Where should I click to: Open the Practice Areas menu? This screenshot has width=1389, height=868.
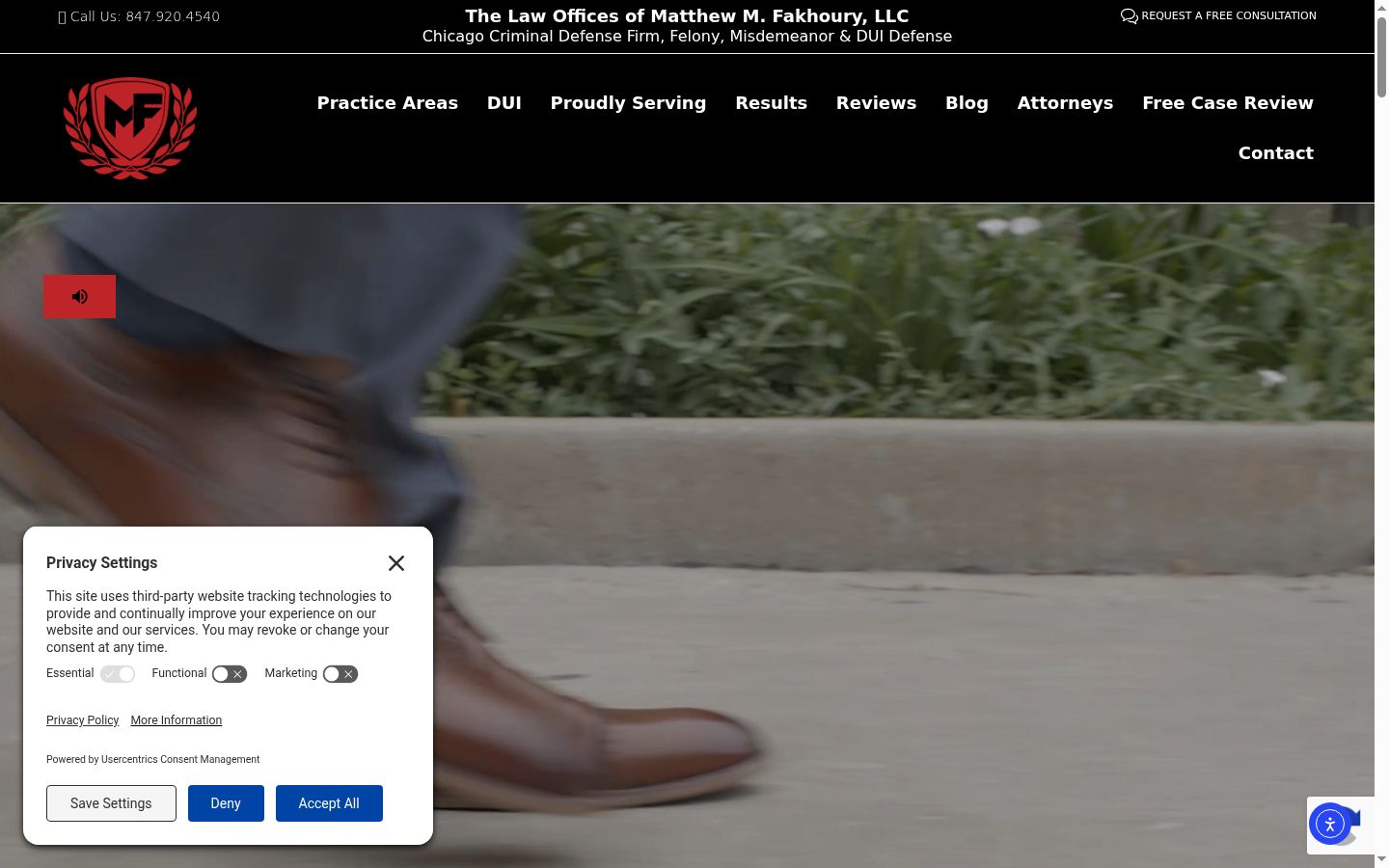(x=388, y=103)
